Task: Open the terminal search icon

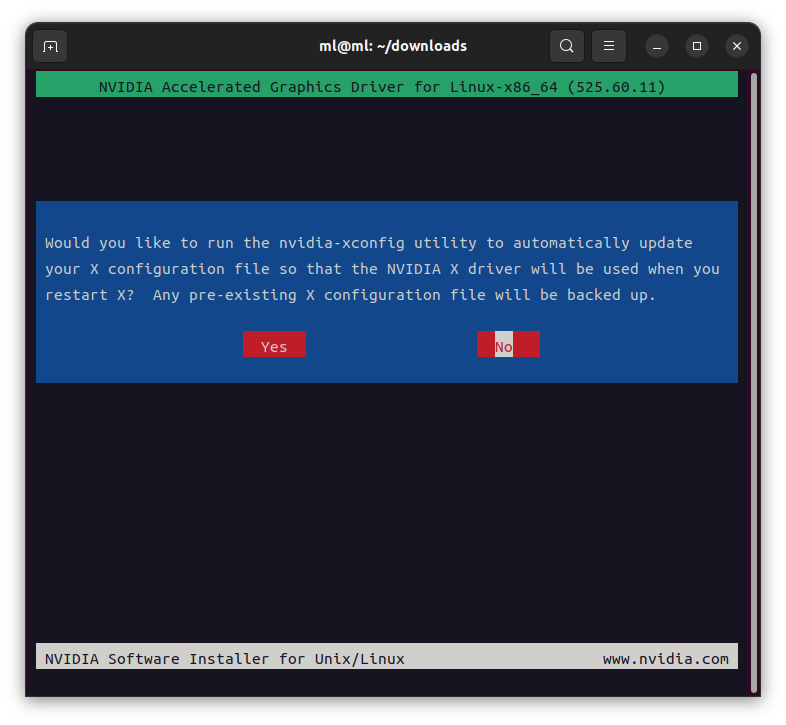Action: [566, 46]
